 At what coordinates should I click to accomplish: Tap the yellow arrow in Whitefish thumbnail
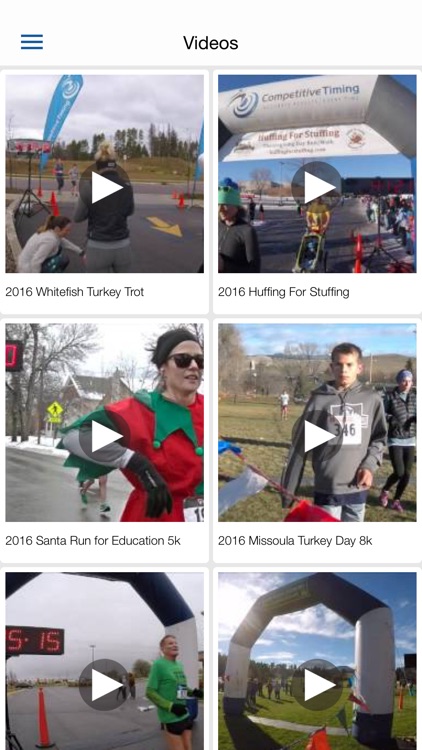tap(165, 226)
